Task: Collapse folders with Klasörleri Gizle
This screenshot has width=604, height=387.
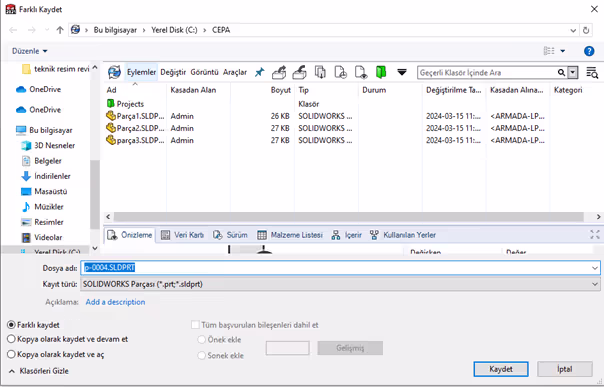Action: [x=39, y=371]
